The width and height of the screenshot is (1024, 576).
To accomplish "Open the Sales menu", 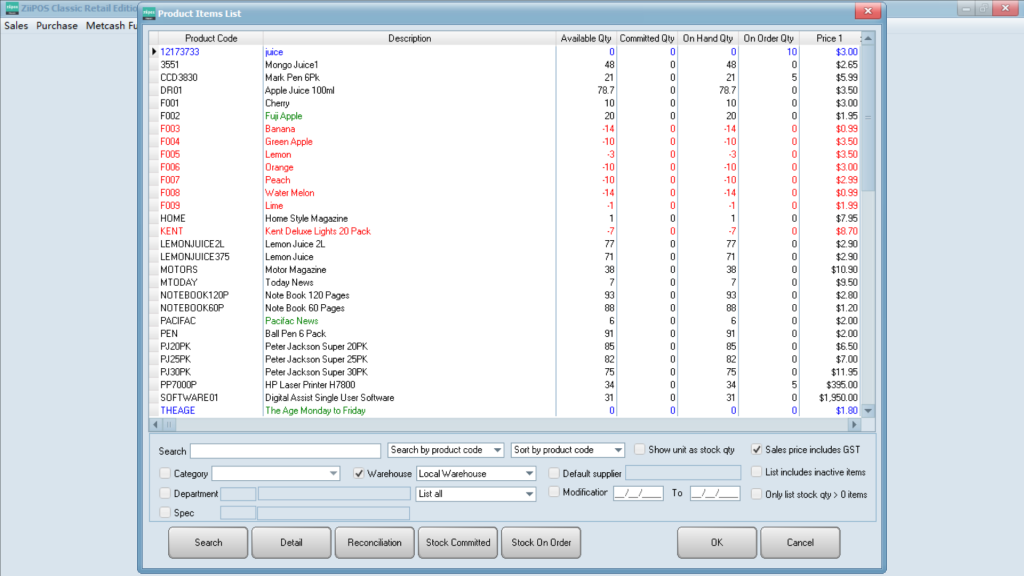I will point(16,26).
